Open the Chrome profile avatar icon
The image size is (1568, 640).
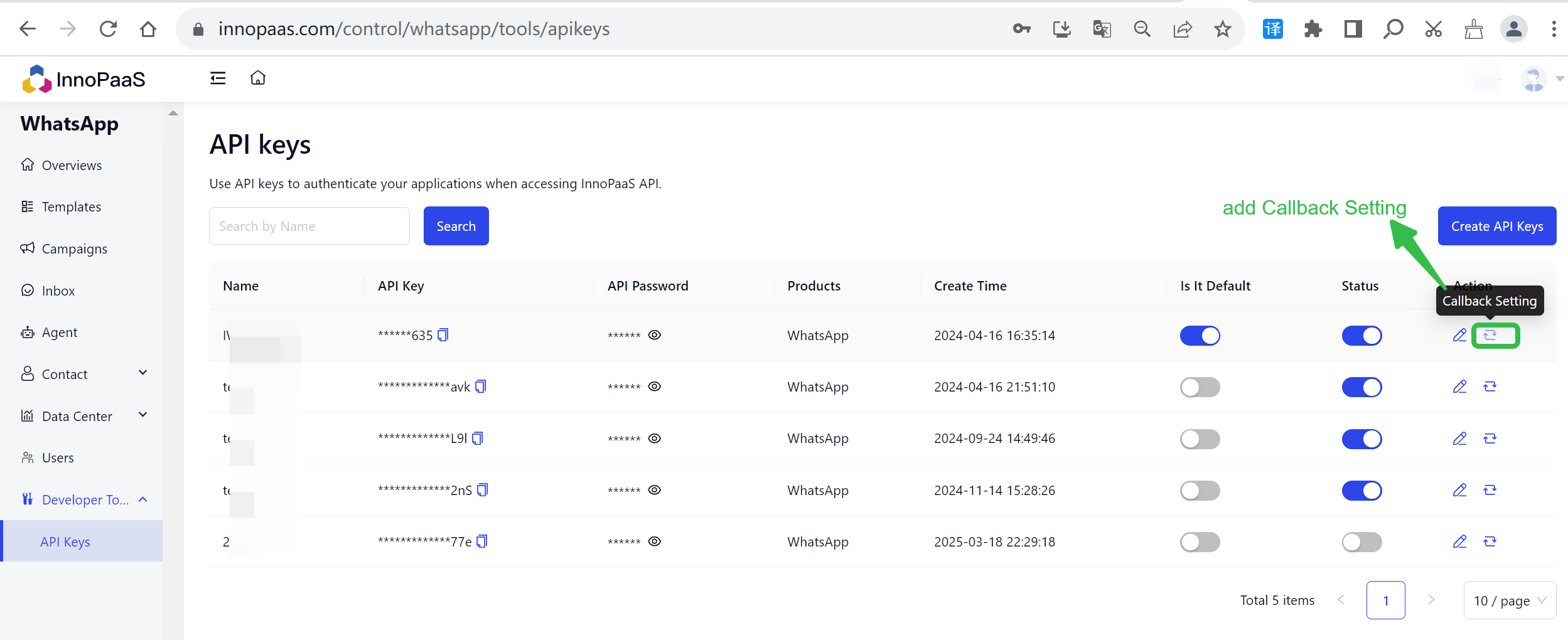pos(1514,29)
